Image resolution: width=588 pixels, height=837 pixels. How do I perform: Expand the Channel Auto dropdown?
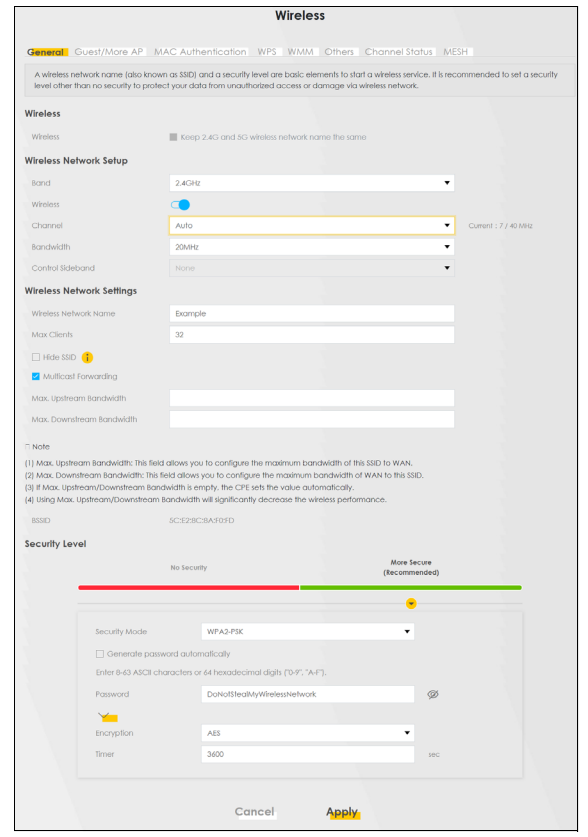tap(312, 226)
